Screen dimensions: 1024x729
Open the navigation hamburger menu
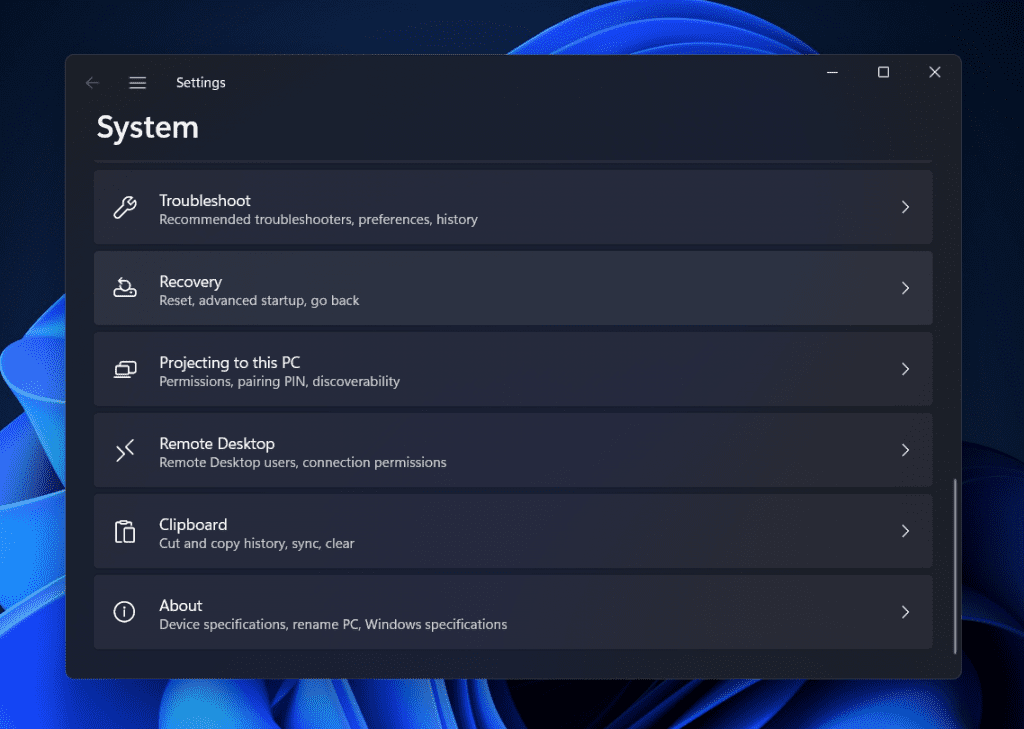137,83
